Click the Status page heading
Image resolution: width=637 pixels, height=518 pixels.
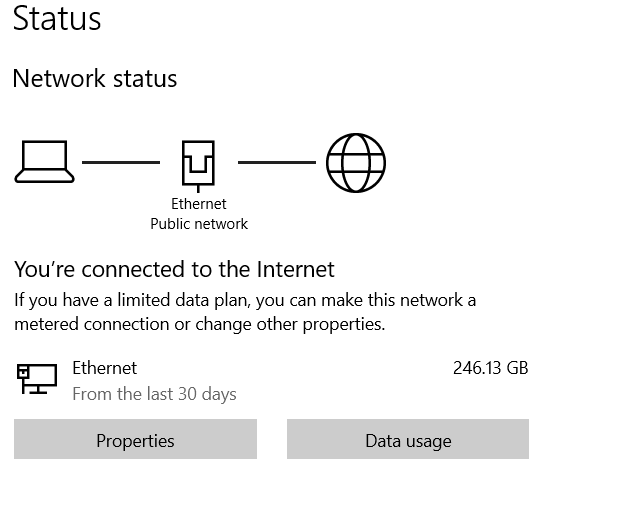[x=57, y=19]
